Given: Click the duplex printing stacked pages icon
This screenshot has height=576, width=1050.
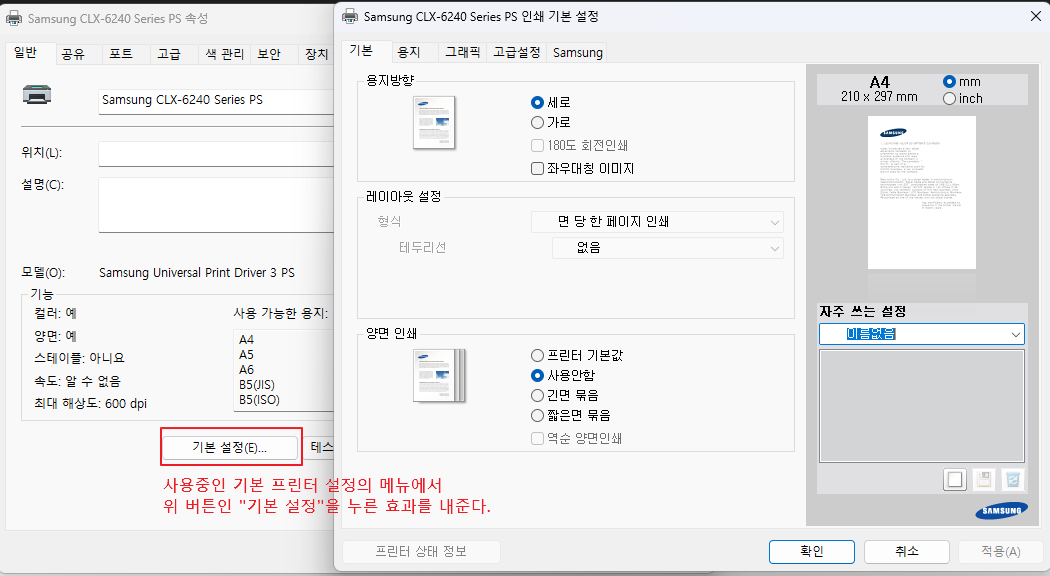Looking at the screenshot, I should click(439, 376).
